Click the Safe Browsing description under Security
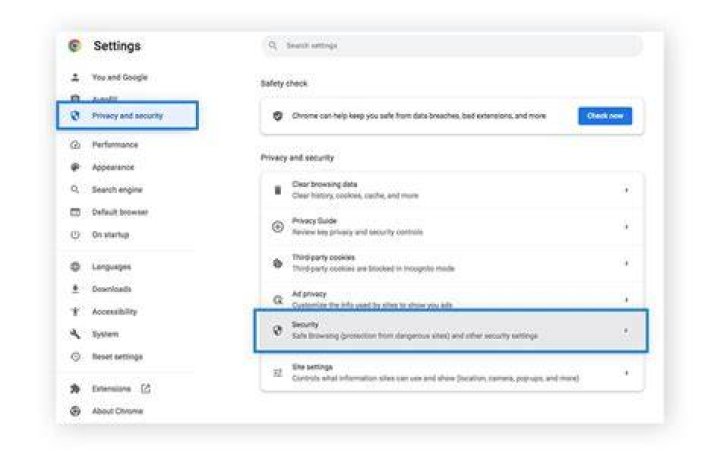This screenshot has height=453, width=720. 415,336
